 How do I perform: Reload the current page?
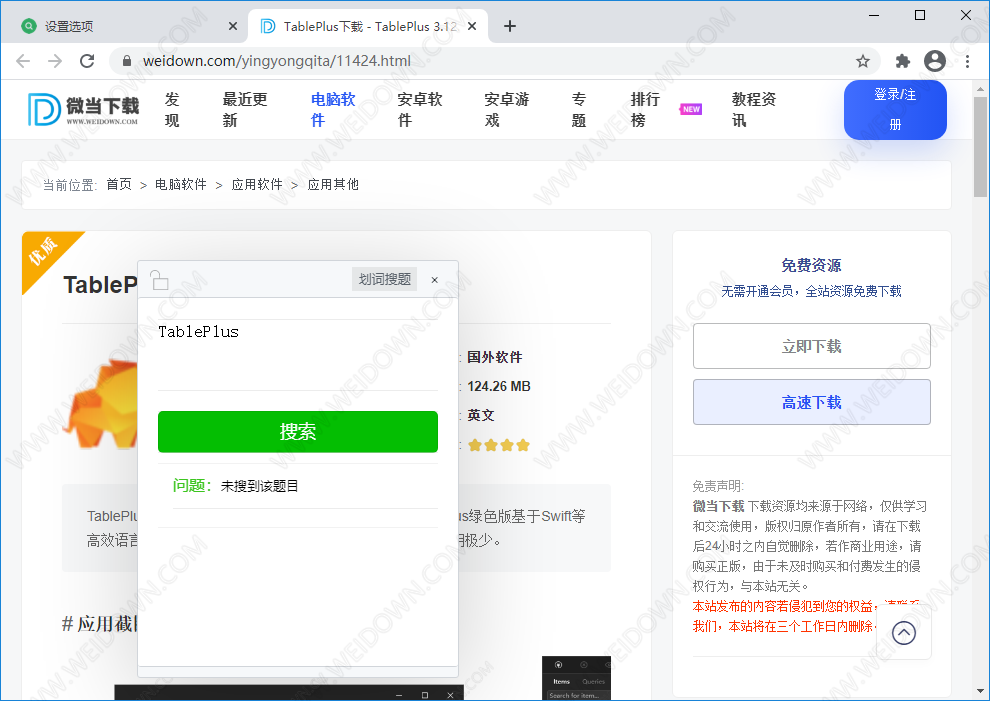(87, 61)
